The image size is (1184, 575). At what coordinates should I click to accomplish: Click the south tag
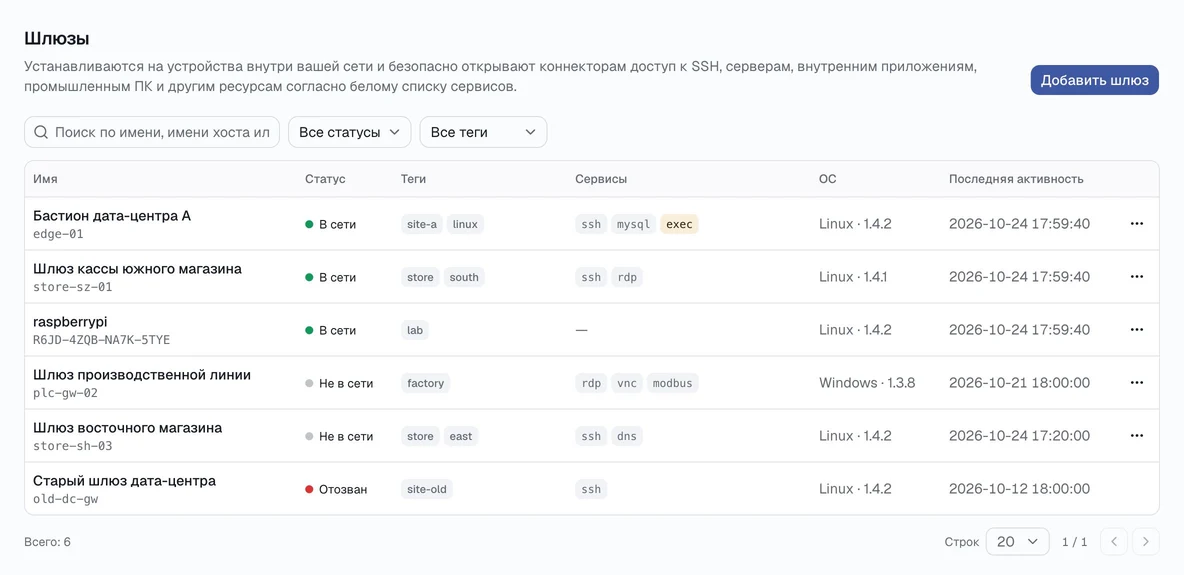tap(464, 277)
